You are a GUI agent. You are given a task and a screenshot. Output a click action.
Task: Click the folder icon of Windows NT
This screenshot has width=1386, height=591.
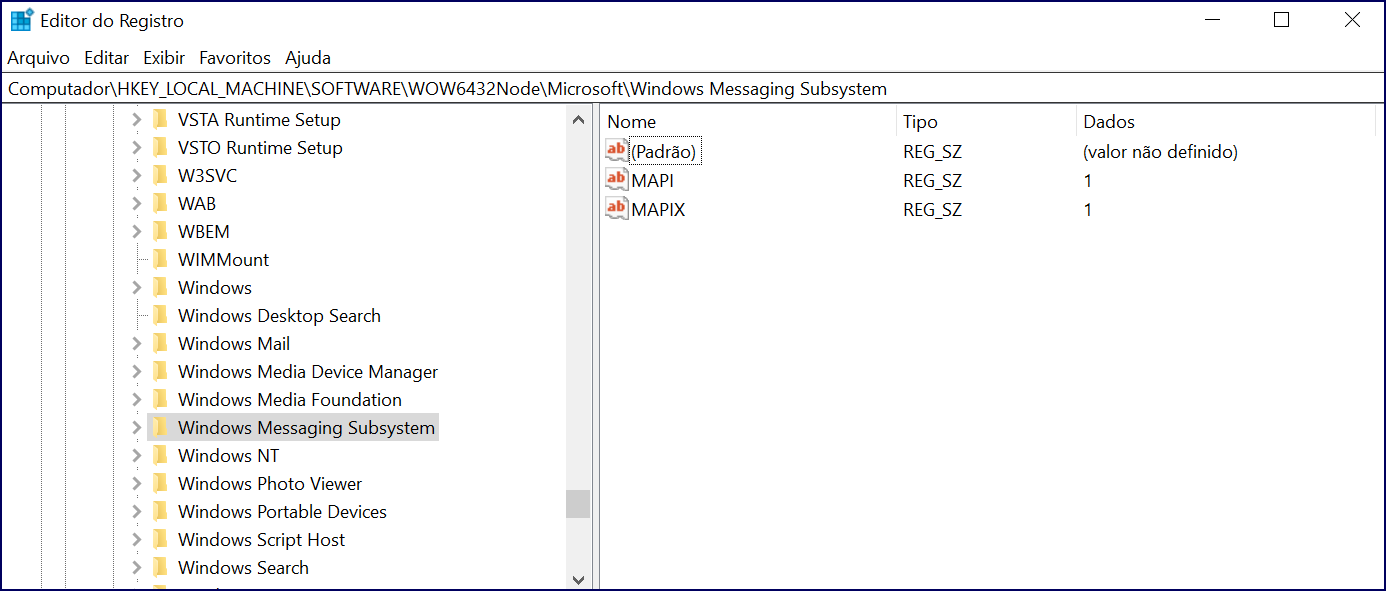click(160, 455)
